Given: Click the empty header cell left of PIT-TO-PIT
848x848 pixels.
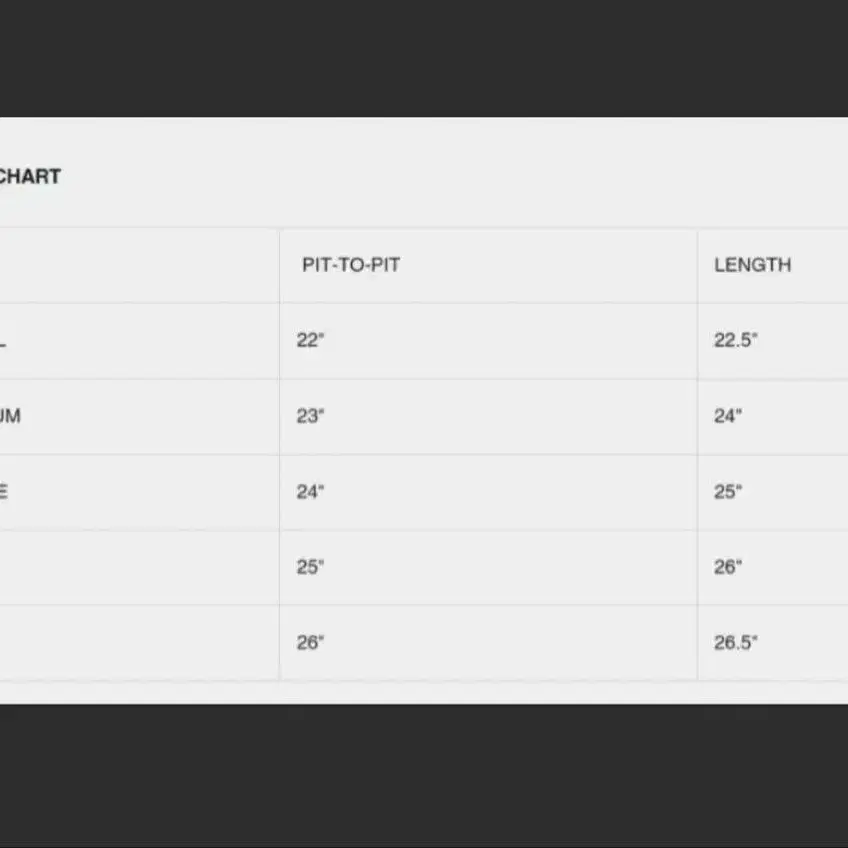Looking at the screenshot, I should coord(140,265).
